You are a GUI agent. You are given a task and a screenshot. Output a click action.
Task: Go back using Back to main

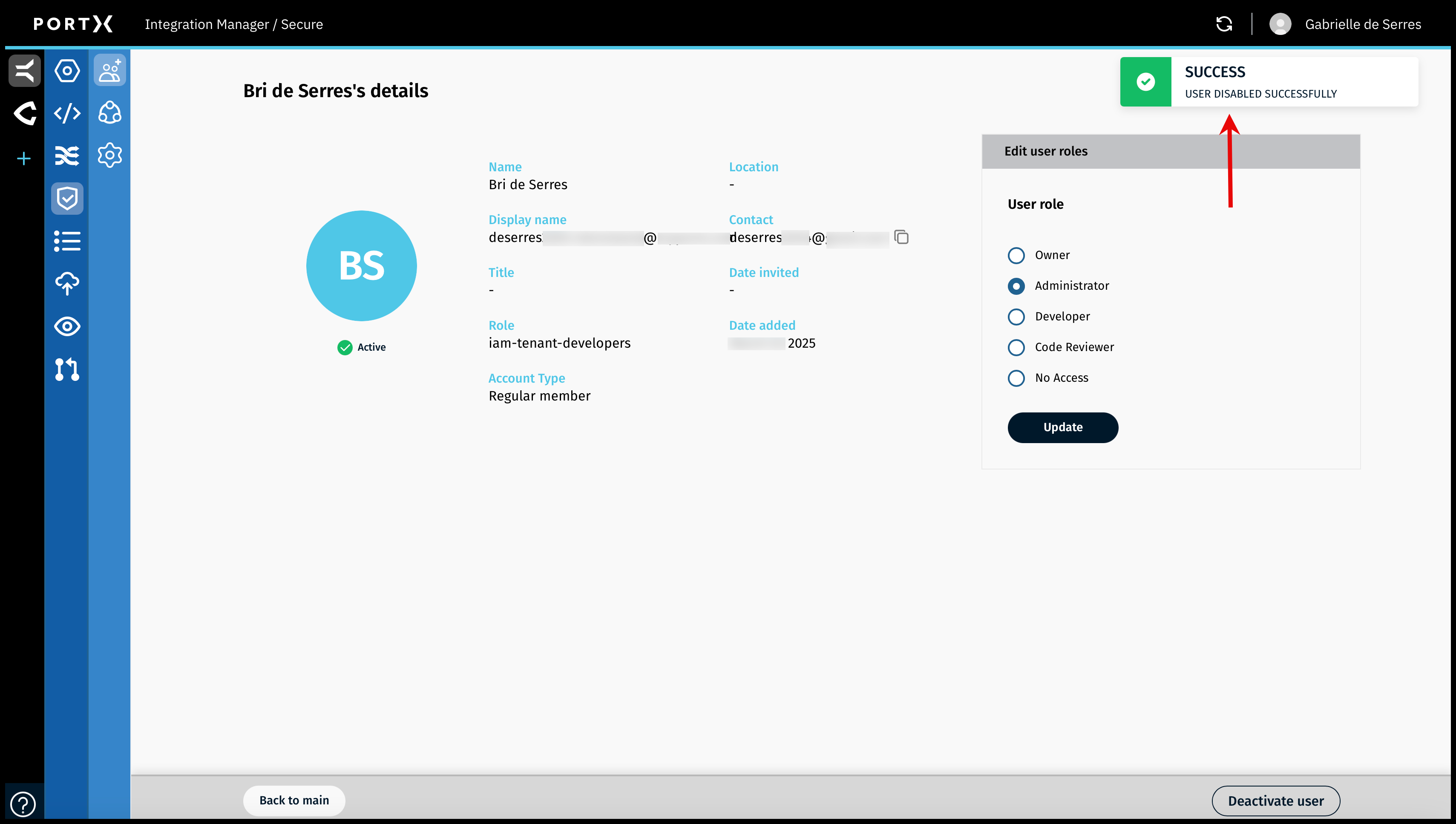click(294, 800)
